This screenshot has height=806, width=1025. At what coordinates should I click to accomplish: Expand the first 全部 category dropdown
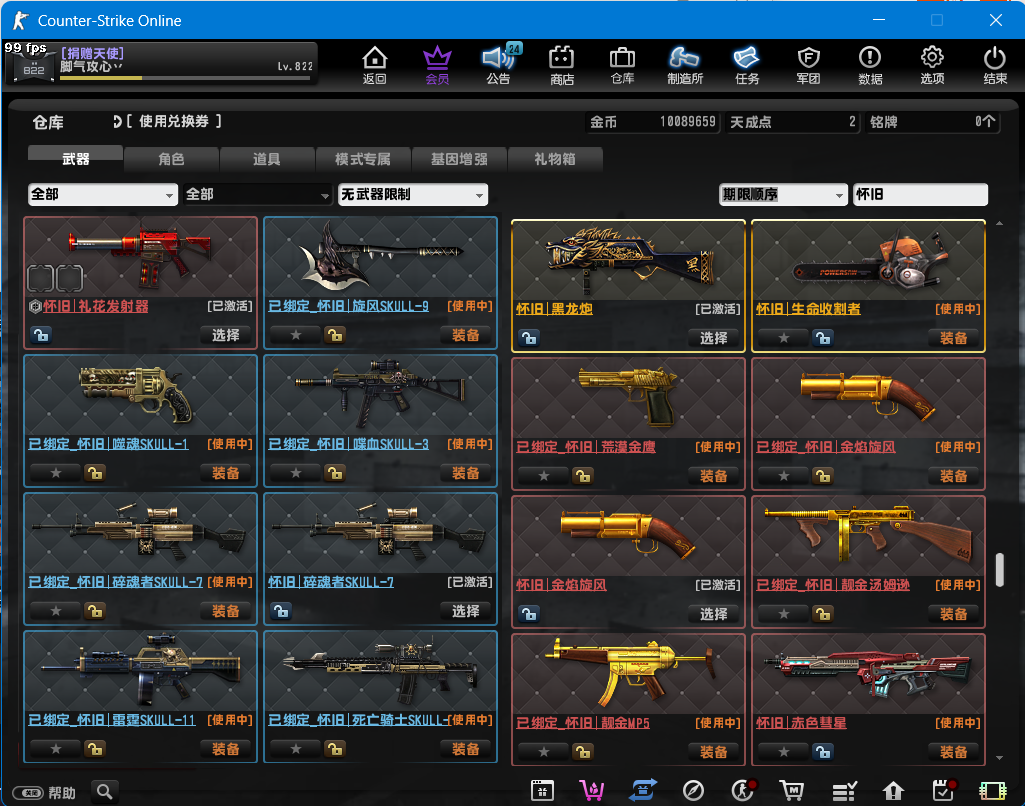coord(103,194)
